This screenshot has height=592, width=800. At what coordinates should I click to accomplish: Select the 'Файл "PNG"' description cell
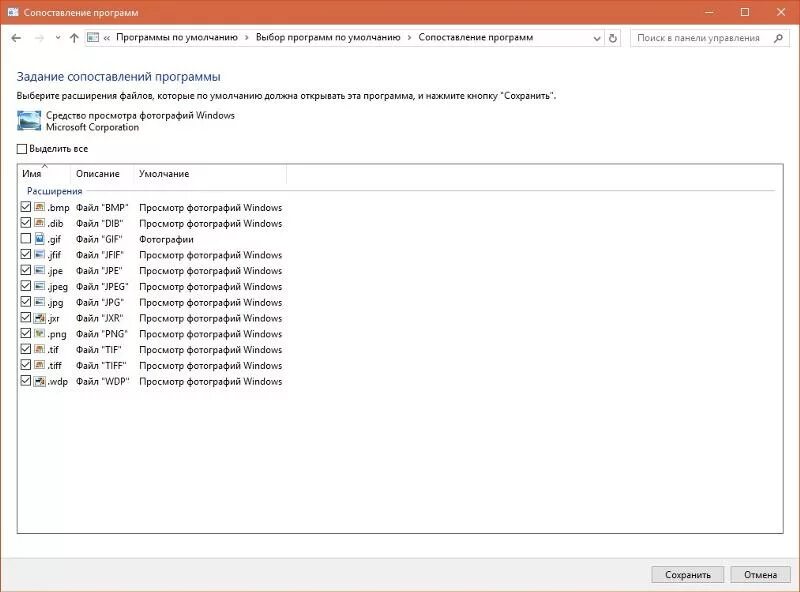pyautogui.click(x=102, y=334)
